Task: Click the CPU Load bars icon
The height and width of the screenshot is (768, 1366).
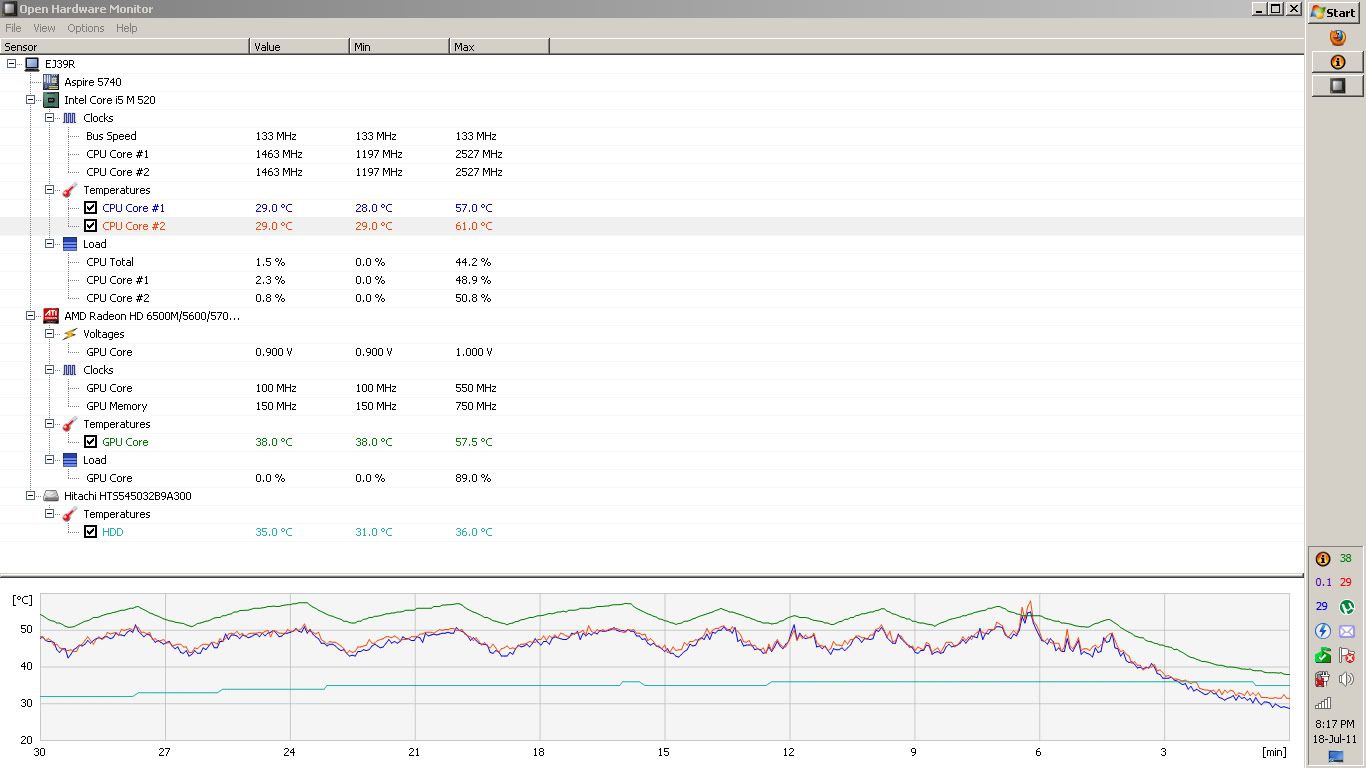Action: point(70,244)
